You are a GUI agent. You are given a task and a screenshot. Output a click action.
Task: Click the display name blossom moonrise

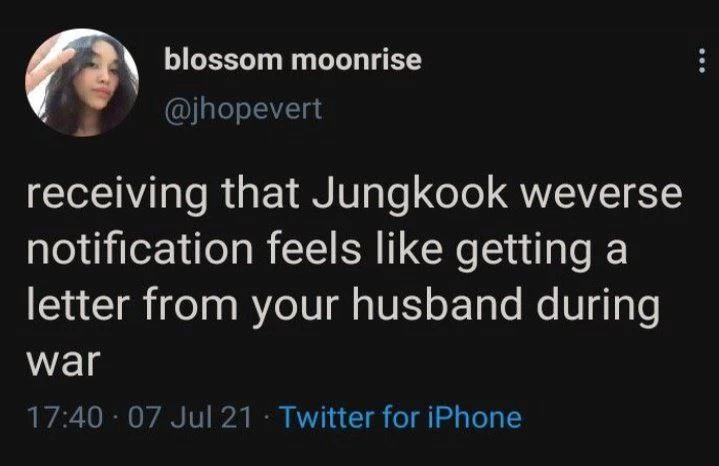(293, 60)
